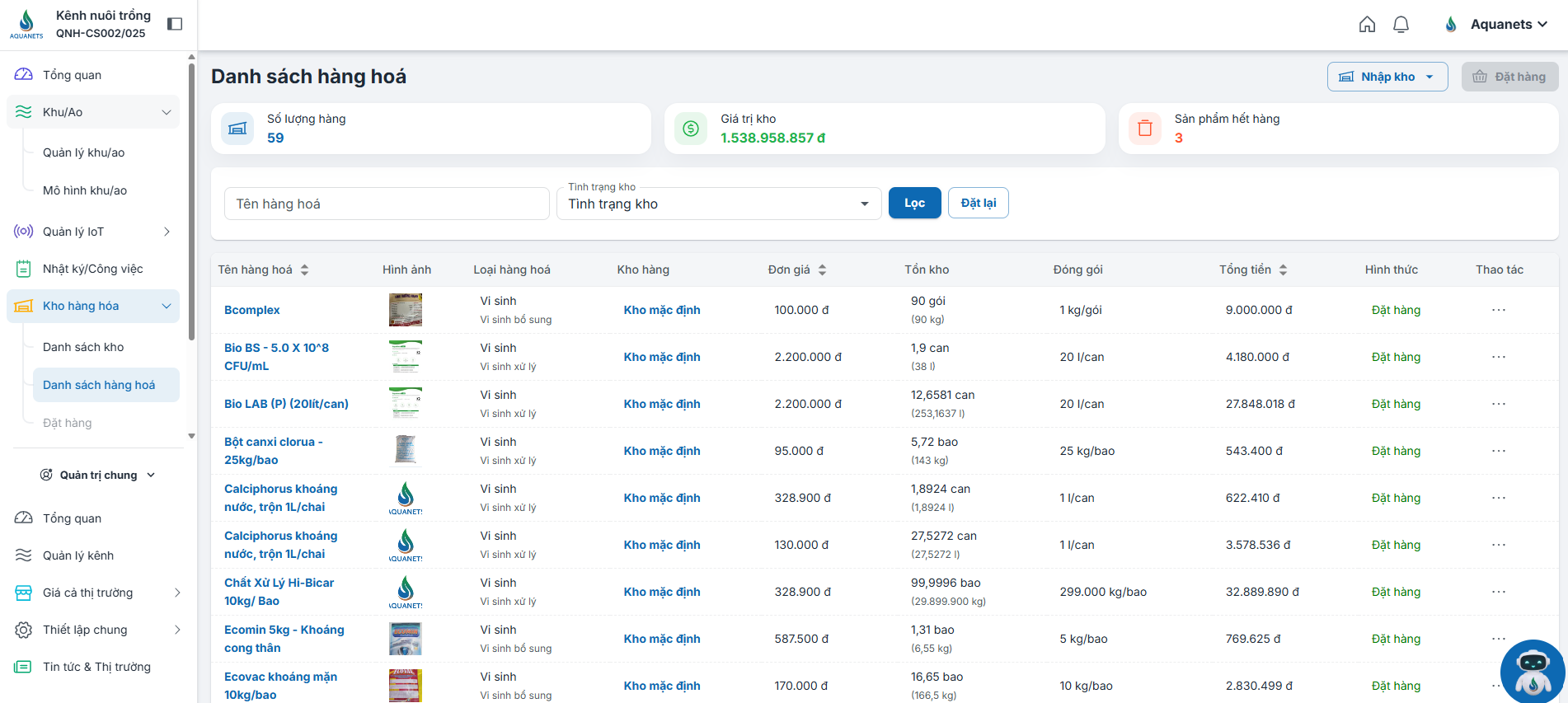The width and height of the screenshot is (1568, 703).
Task: Open the notifications bell
Action: coord(1401,25)
